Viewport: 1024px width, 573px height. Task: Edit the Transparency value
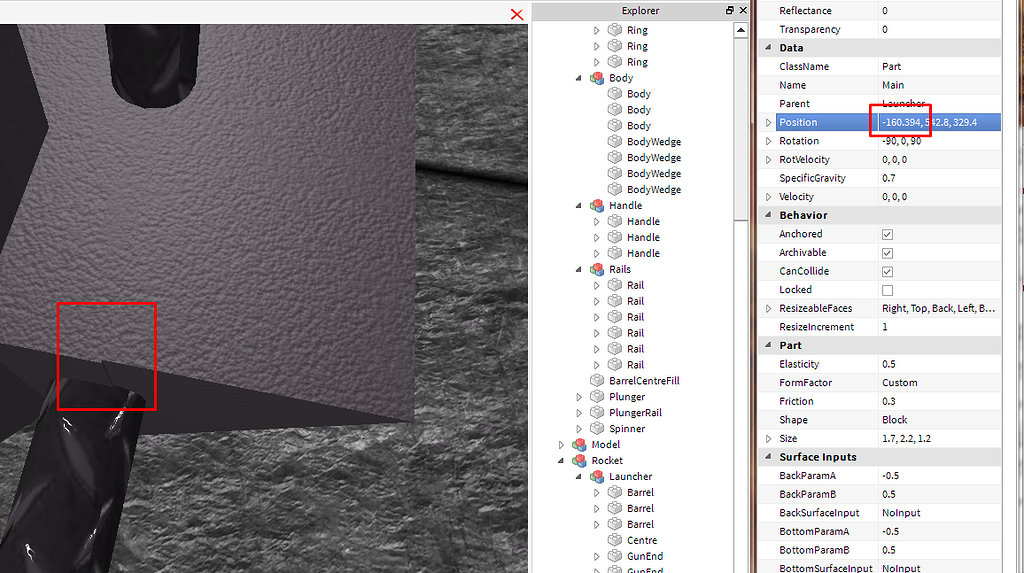click(x=940, y=29)
